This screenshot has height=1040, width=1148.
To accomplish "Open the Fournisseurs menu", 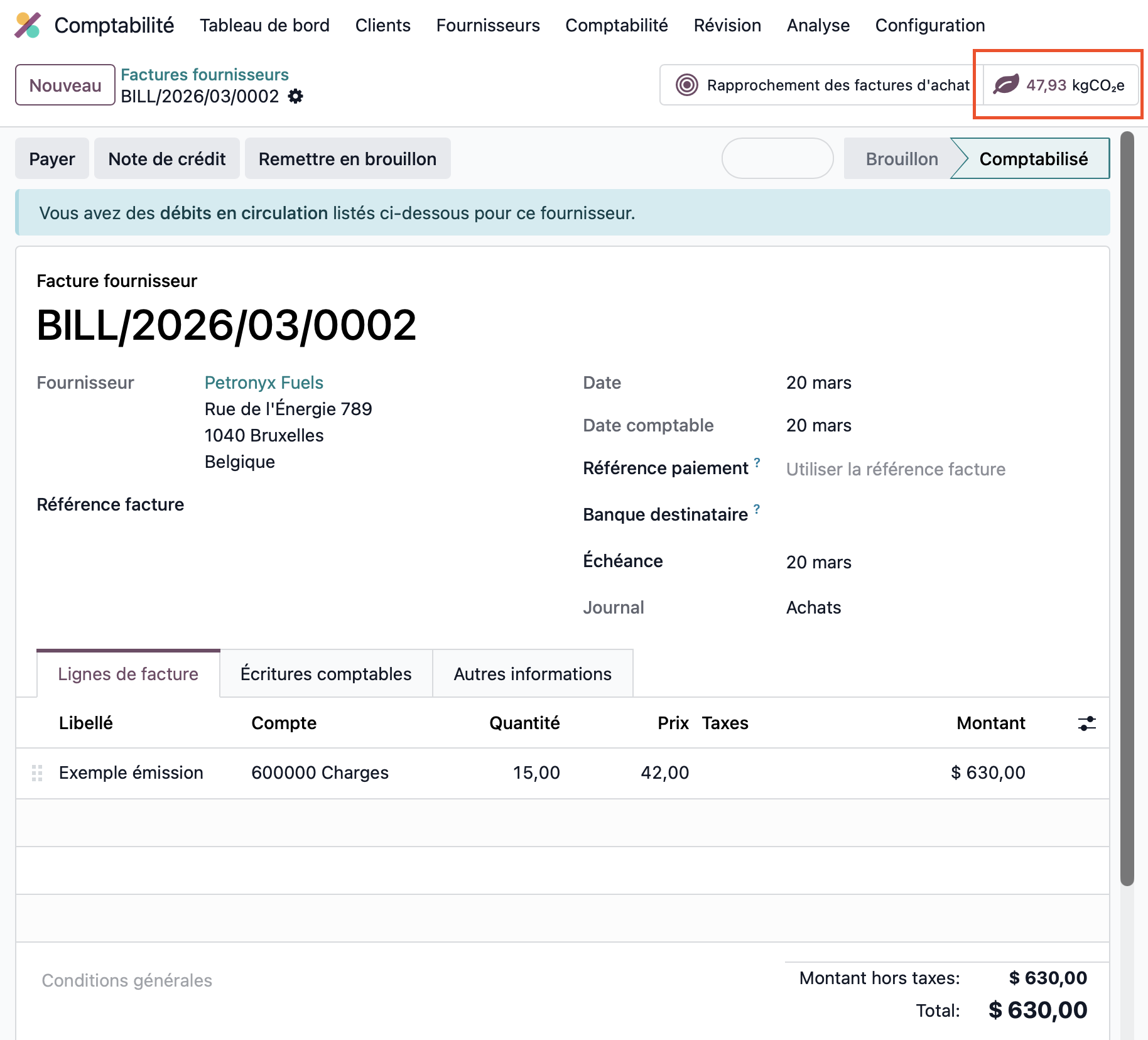I will pos(487,25).
